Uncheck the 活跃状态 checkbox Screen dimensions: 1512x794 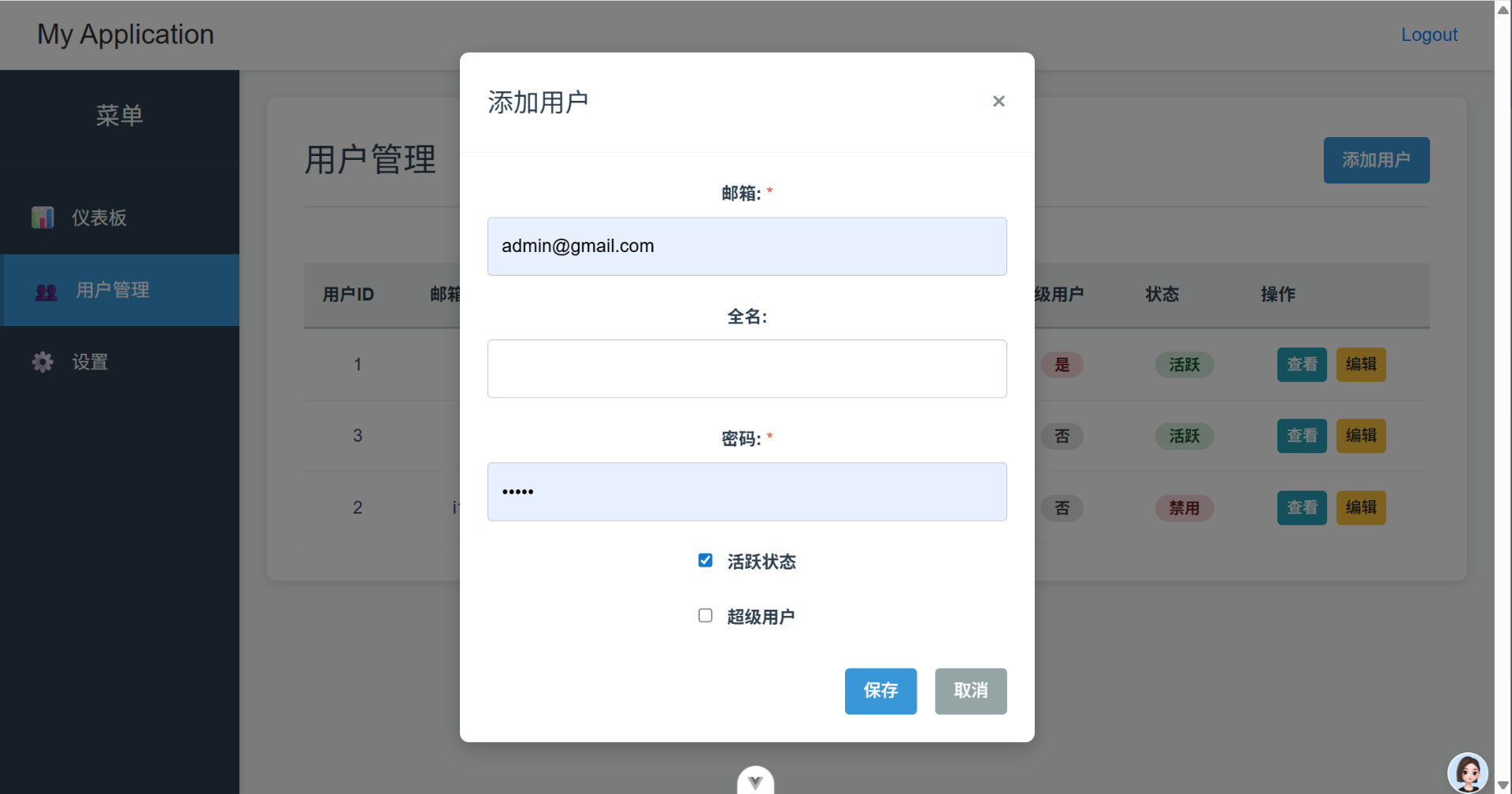pos(706,561)
